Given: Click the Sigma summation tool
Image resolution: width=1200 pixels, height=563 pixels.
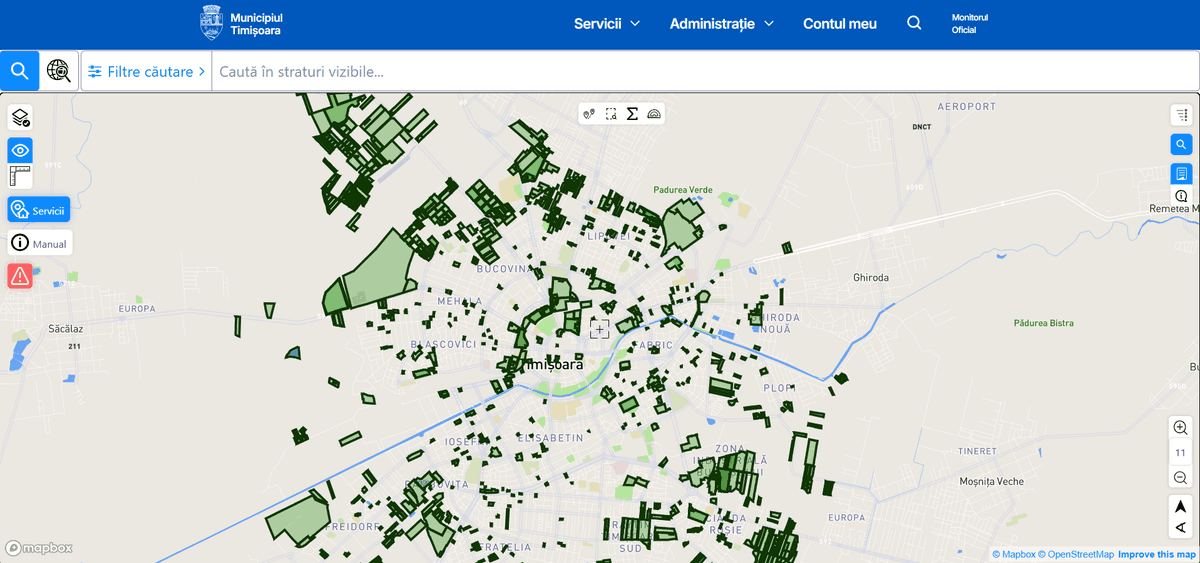Looking at the screenshot, I should [632, 114].
